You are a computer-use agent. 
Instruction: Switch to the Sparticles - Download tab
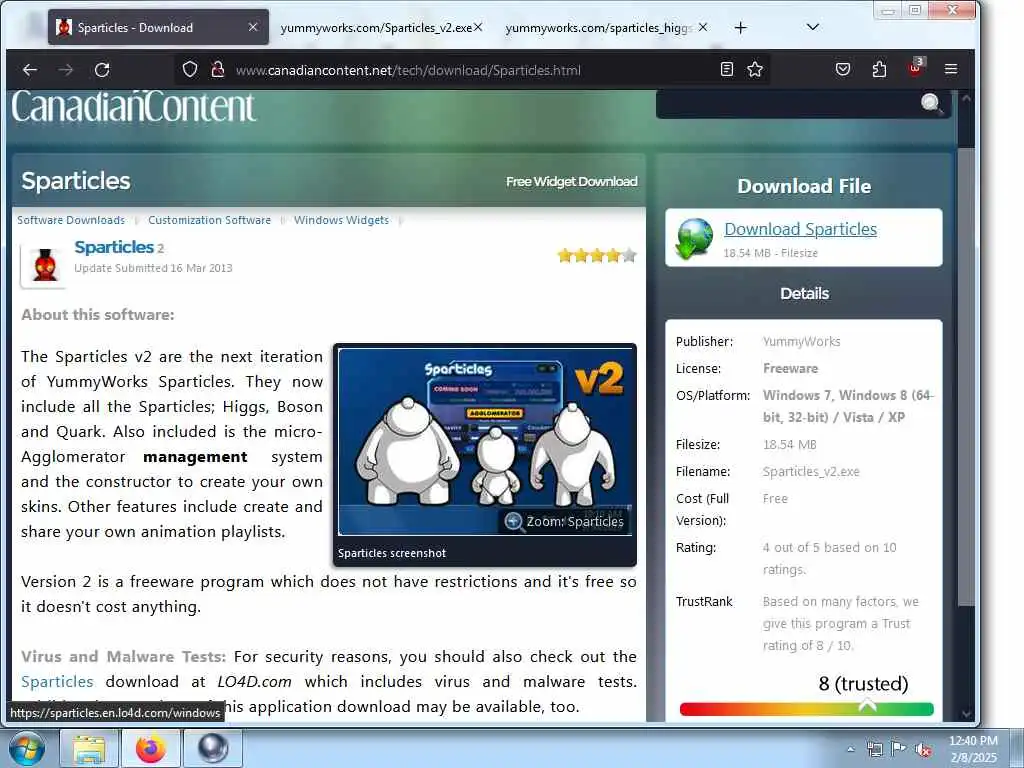pyautogui.click(x=158, y=27)
